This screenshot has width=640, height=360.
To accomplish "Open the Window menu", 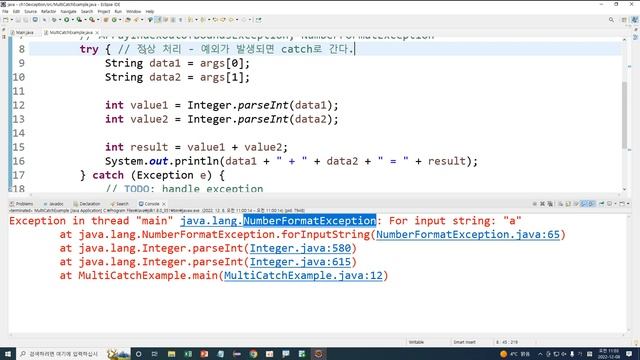I will coord(133,11).
